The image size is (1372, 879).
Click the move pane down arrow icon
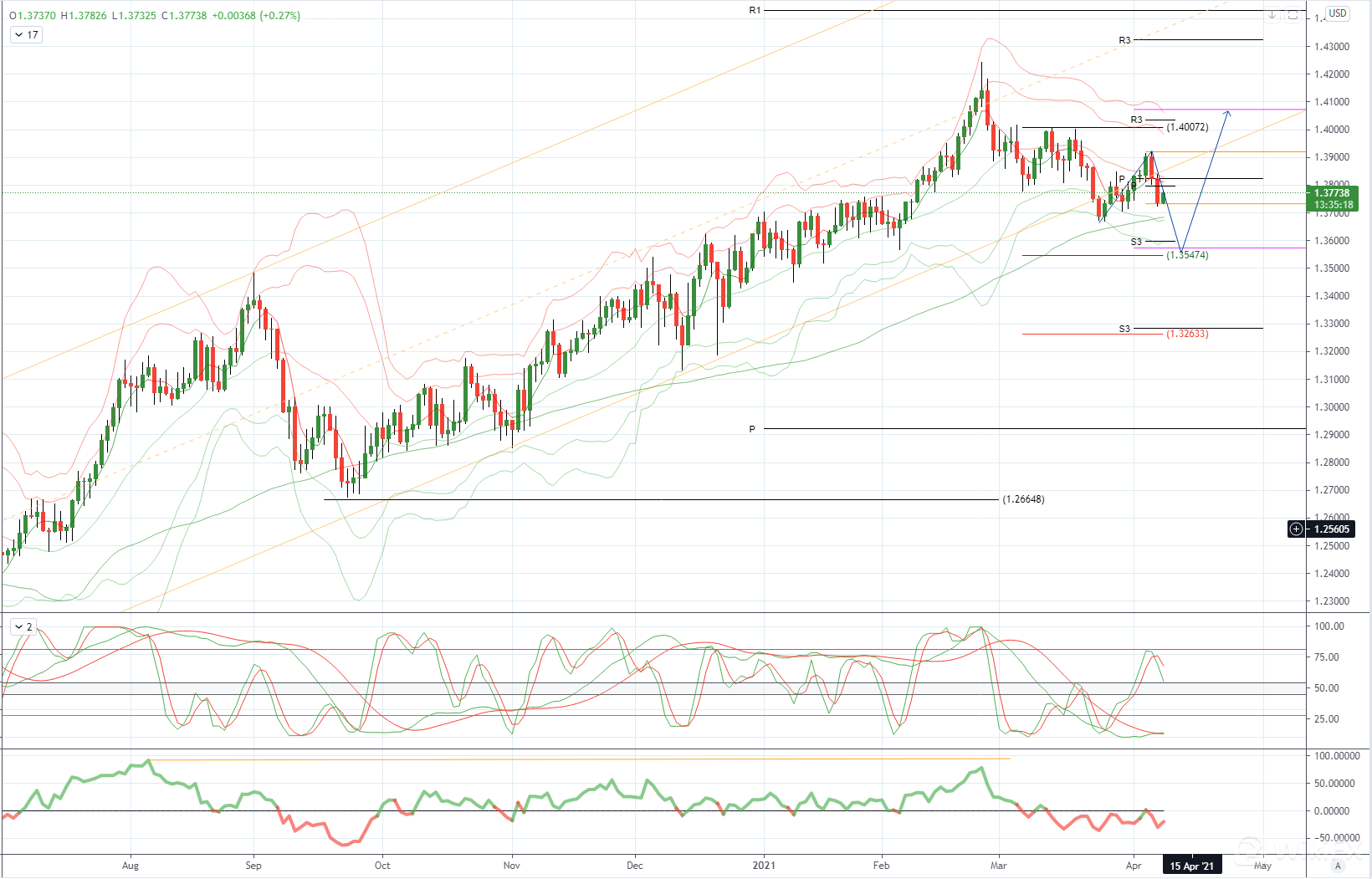point(1272,15)
